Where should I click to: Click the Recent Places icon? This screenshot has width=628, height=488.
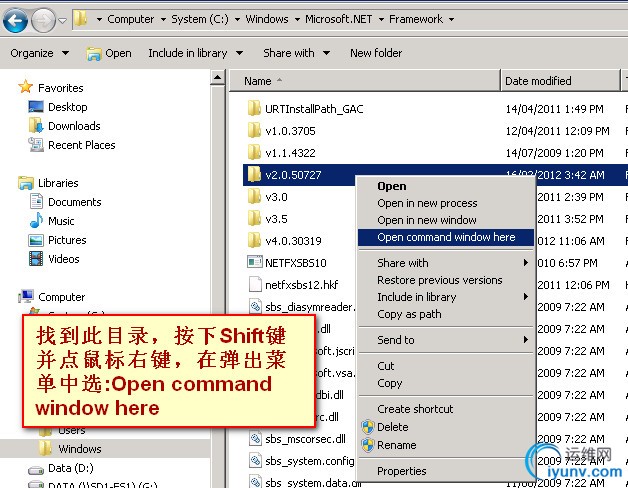[36, 145]
